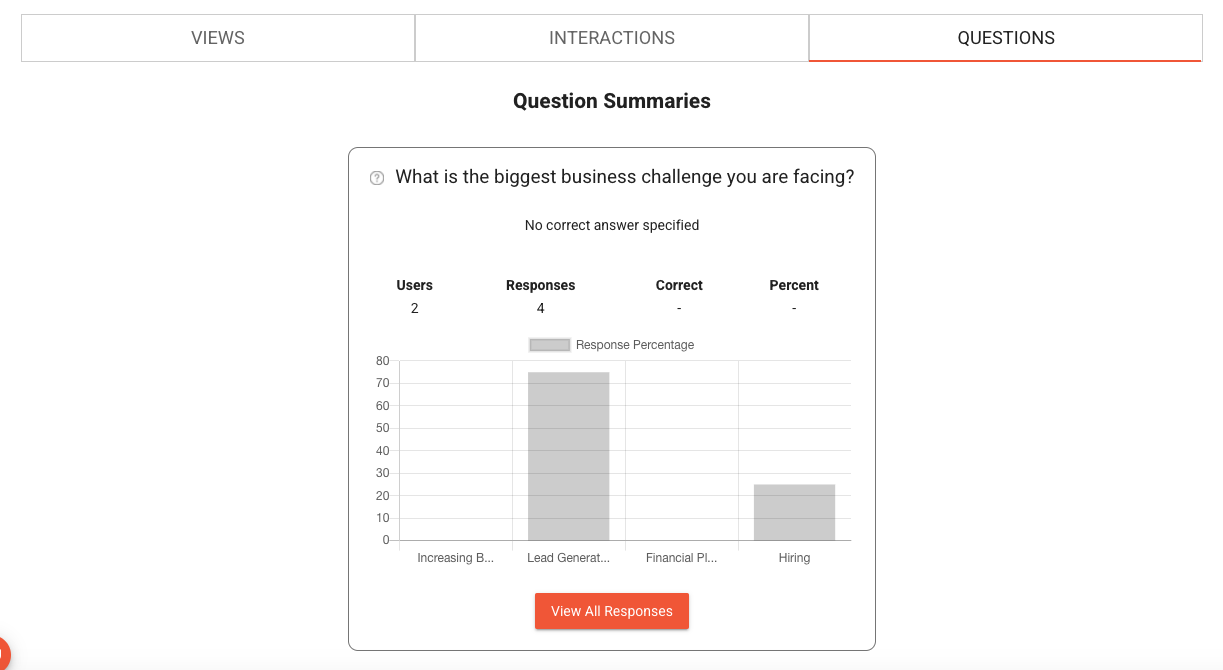This screenshot has height=670, width=1223.
Task: Click the 'Lead Generat...' axis label
Action: (x=568, y=558)
